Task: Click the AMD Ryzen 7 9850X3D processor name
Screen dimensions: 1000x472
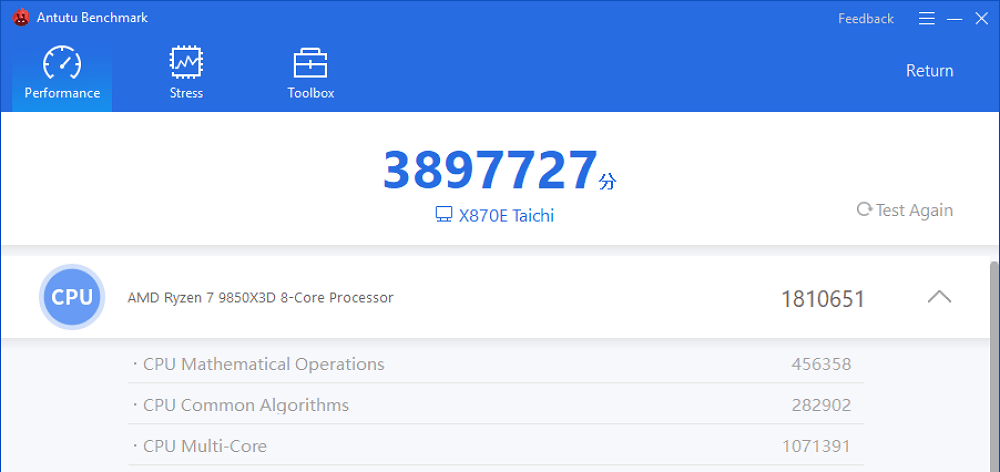Action: point(260,297)
